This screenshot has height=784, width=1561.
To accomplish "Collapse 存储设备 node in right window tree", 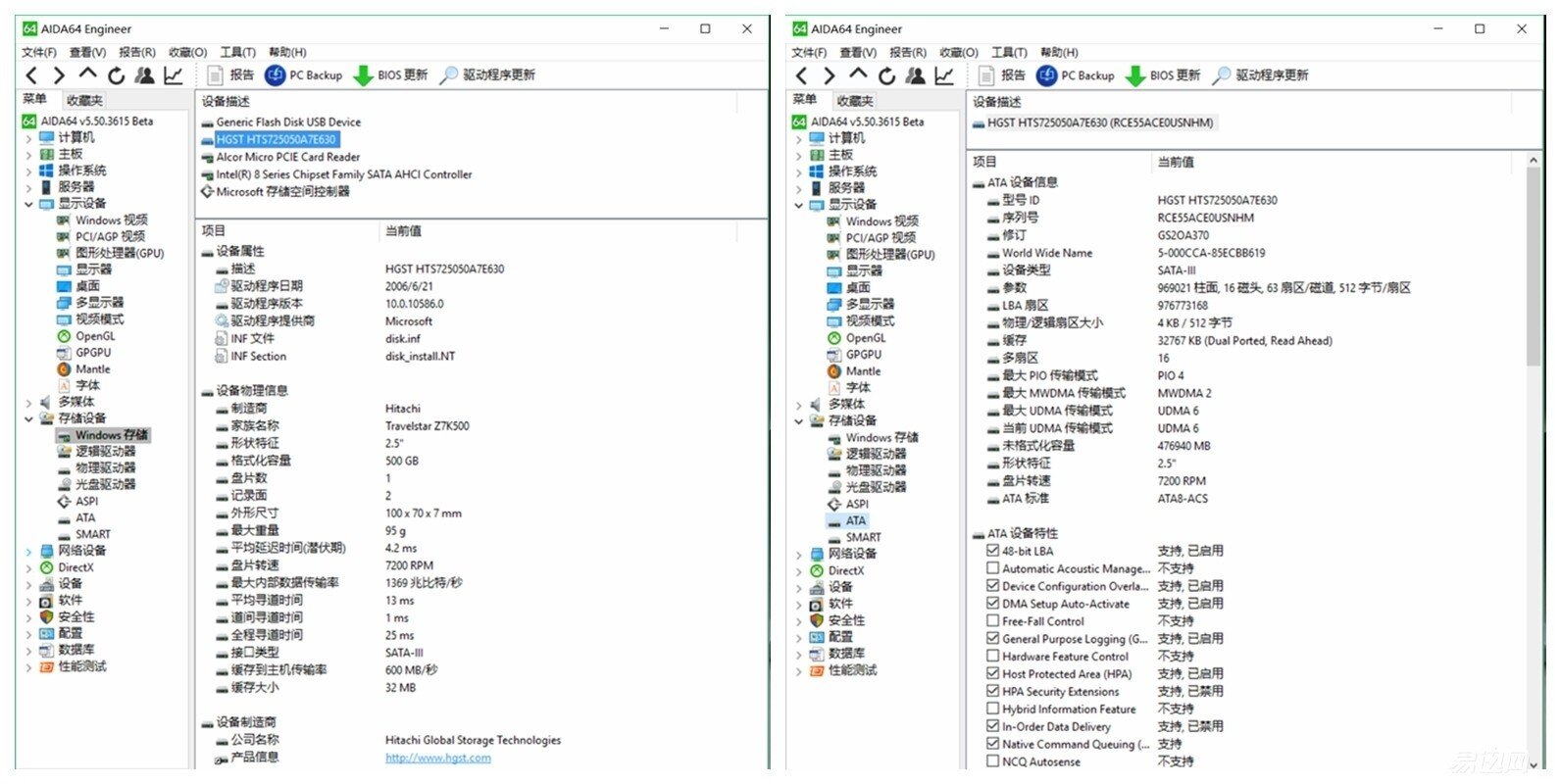I will pos(799,421).
